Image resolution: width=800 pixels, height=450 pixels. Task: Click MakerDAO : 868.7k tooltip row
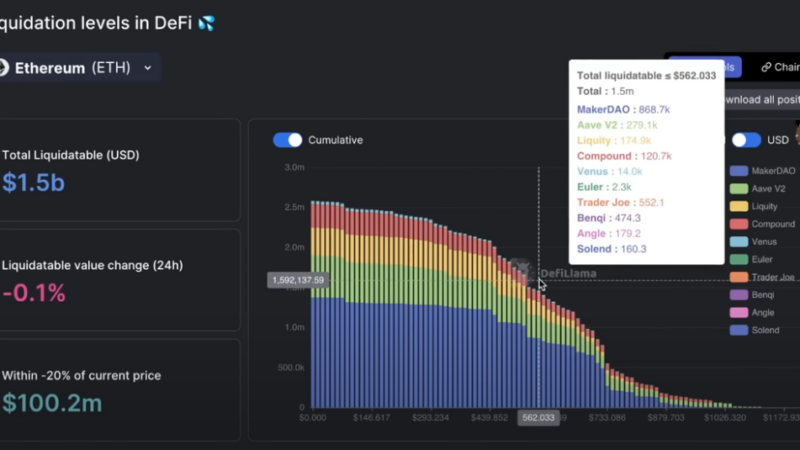(623, 110)
